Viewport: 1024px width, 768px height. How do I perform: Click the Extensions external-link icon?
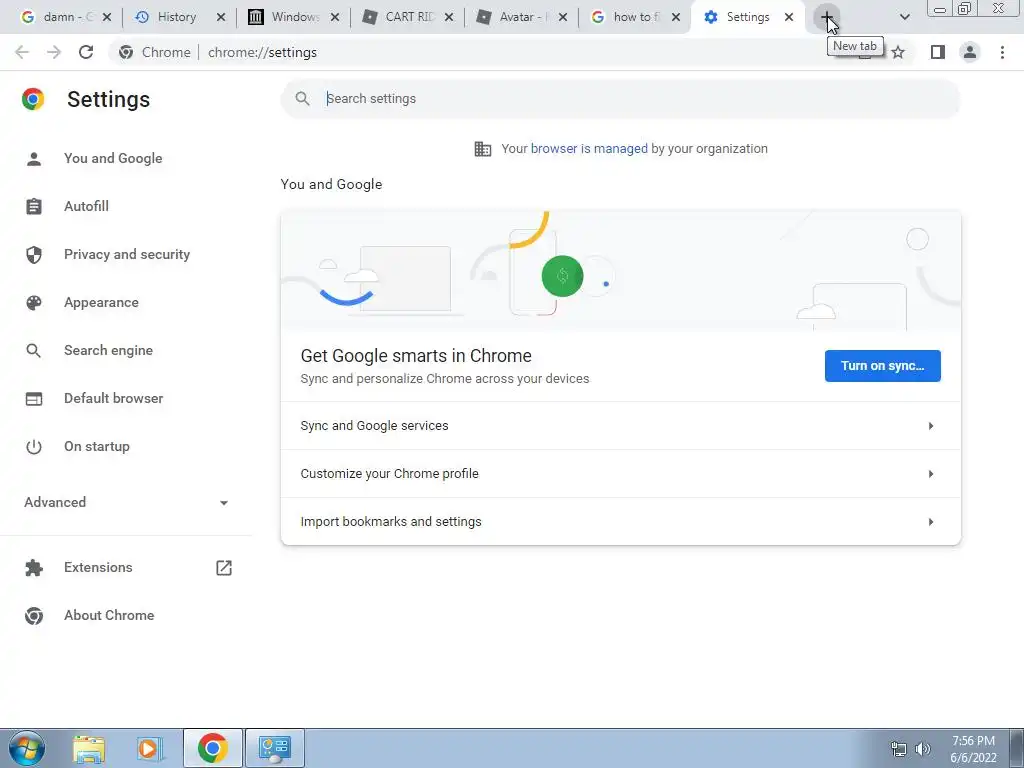point(224,568)
